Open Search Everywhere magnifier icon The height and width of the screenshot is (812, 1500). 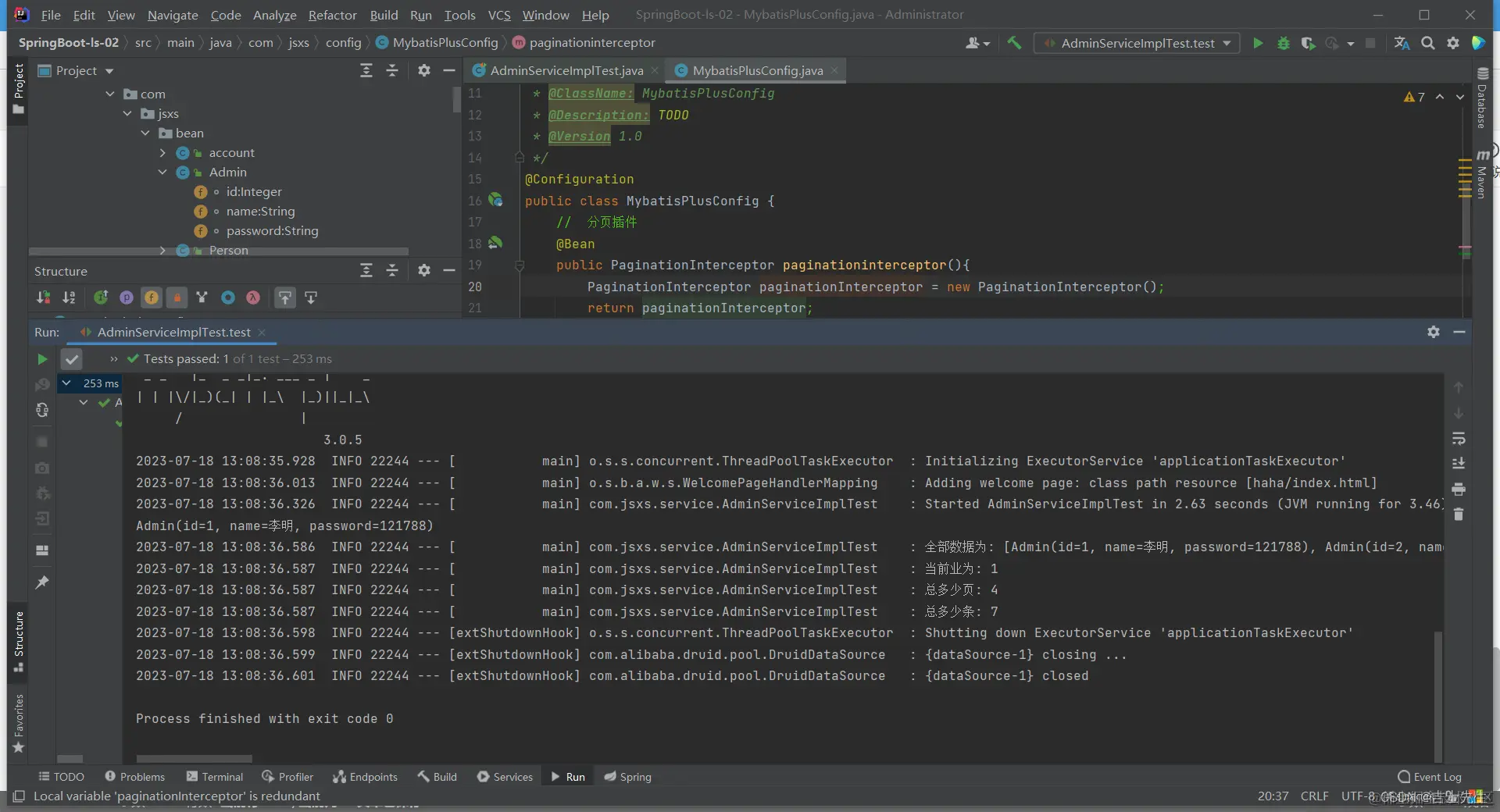pos(1428,43)
